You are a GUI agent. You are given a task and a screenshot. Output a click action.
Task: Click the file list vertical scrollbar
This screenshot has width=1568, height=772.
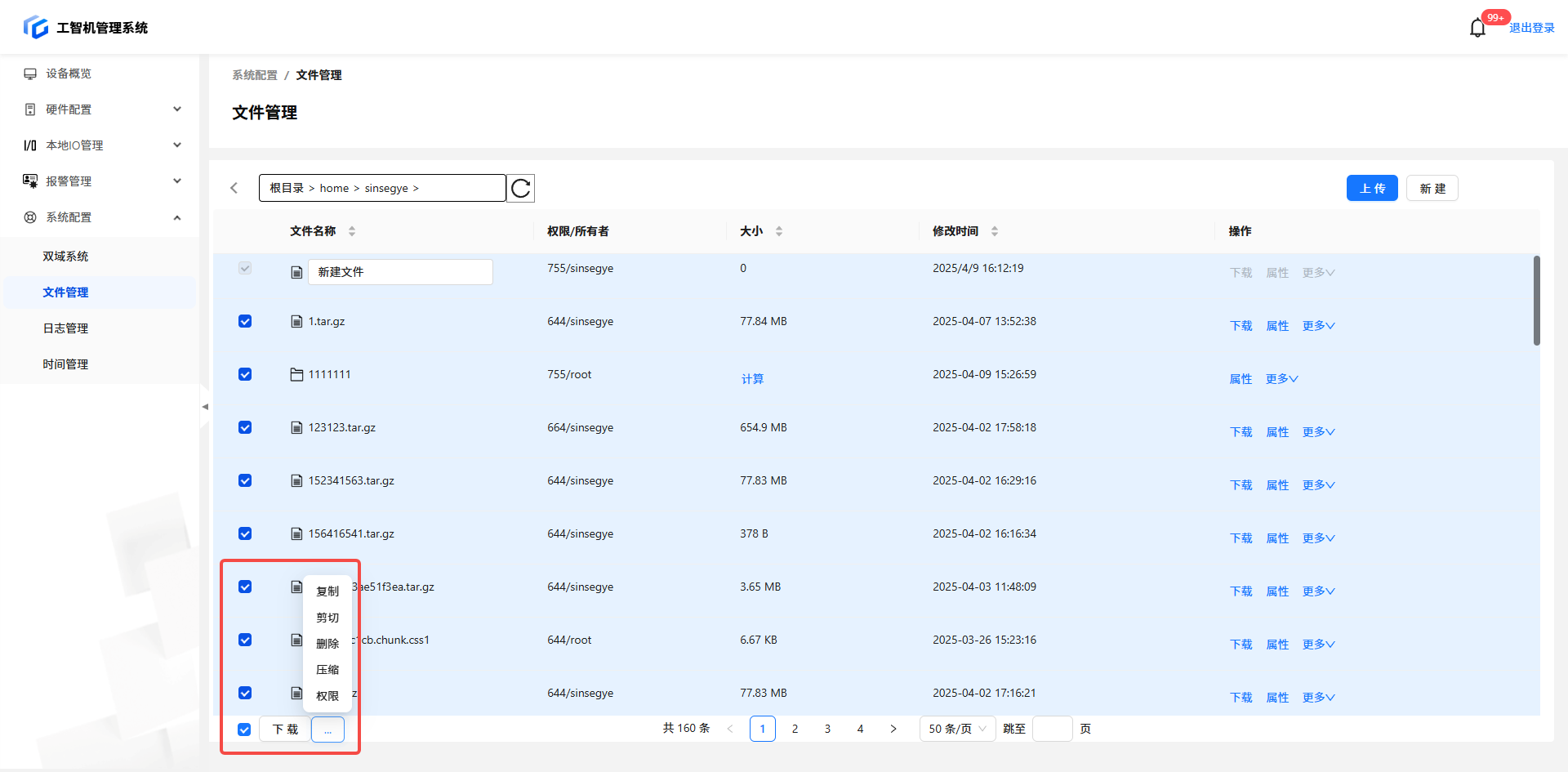point(1536,301)
